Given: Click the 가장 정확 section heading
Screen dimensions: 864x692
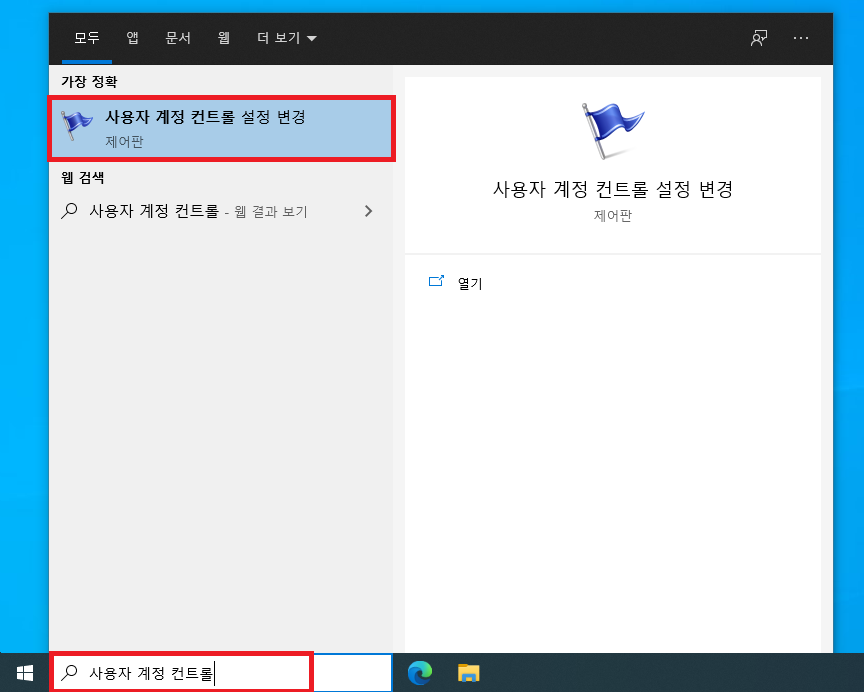Looking at the screenshot, I should [89, 82].
